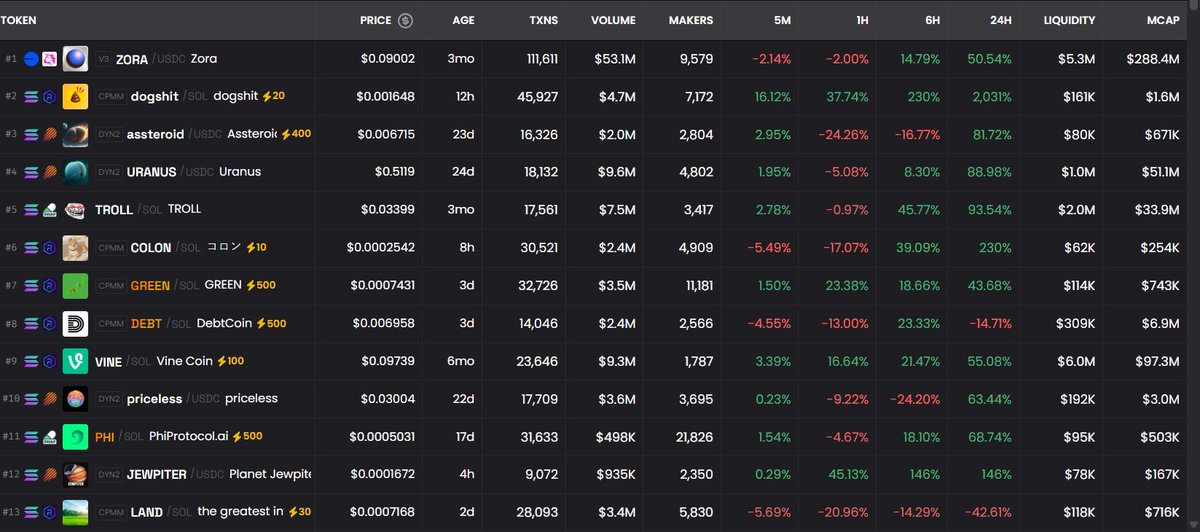Click the lightning boost 500 badge on DebtCoin

click(271, 323)
